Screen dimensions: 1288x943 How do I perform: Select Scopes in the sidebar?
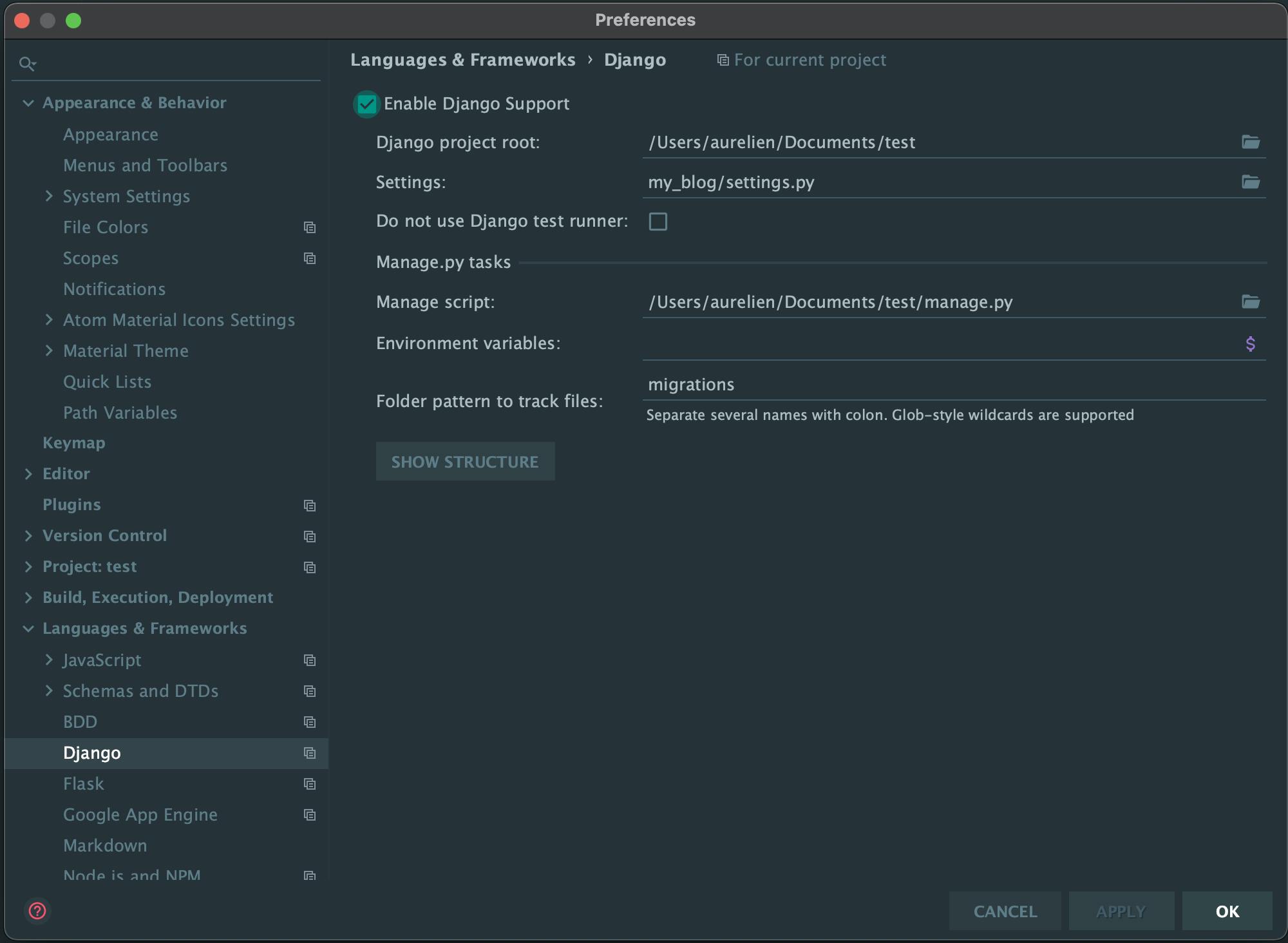(x=91, y=258)
